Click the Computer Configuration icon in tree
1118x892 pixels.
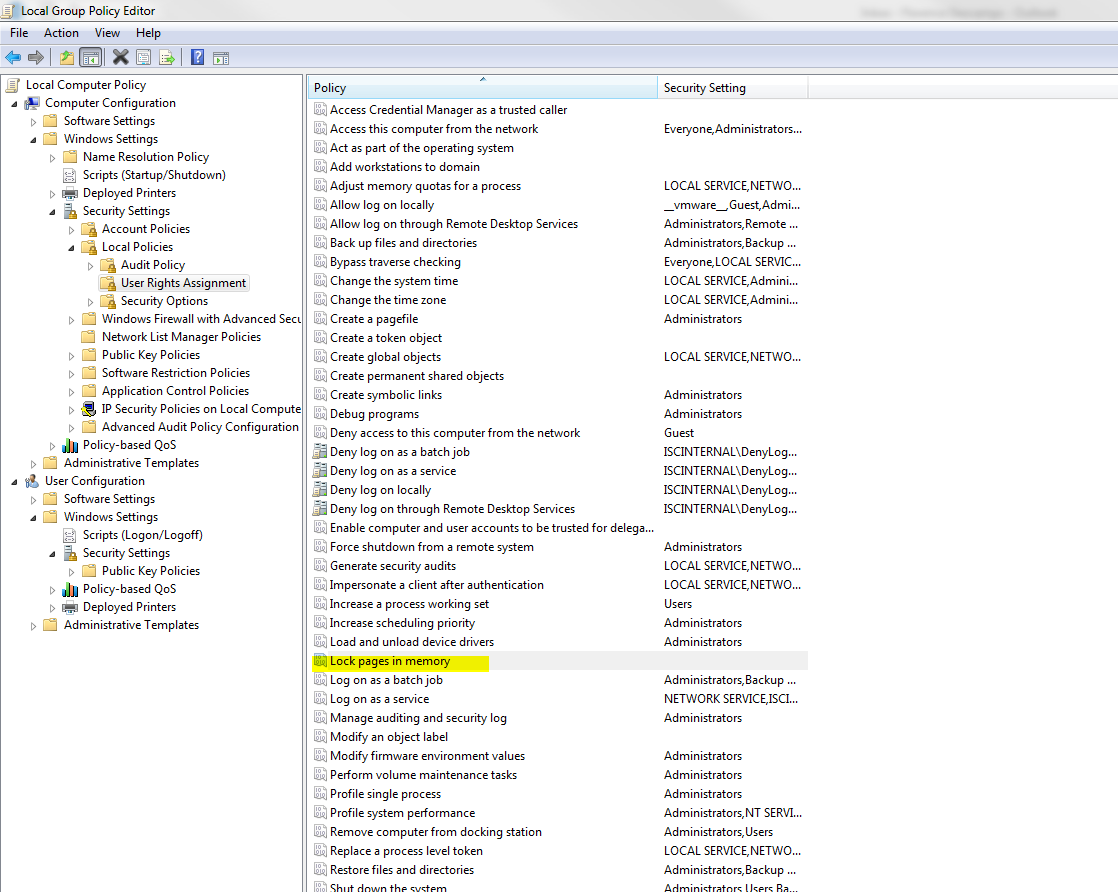[x=31, y=103]
